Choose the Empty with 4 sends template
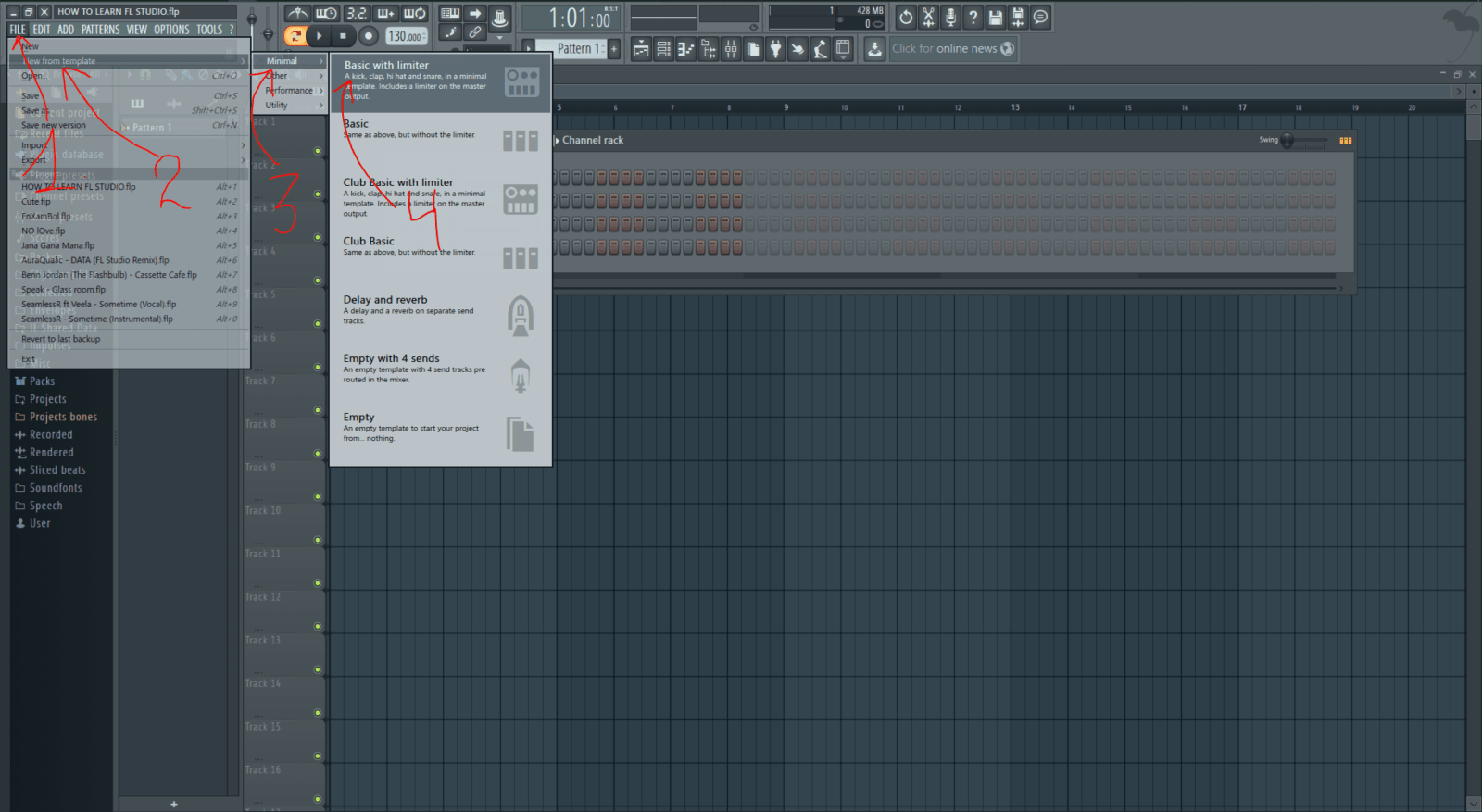The width and height of the screenshot is (1482, 812). point(441,375)
